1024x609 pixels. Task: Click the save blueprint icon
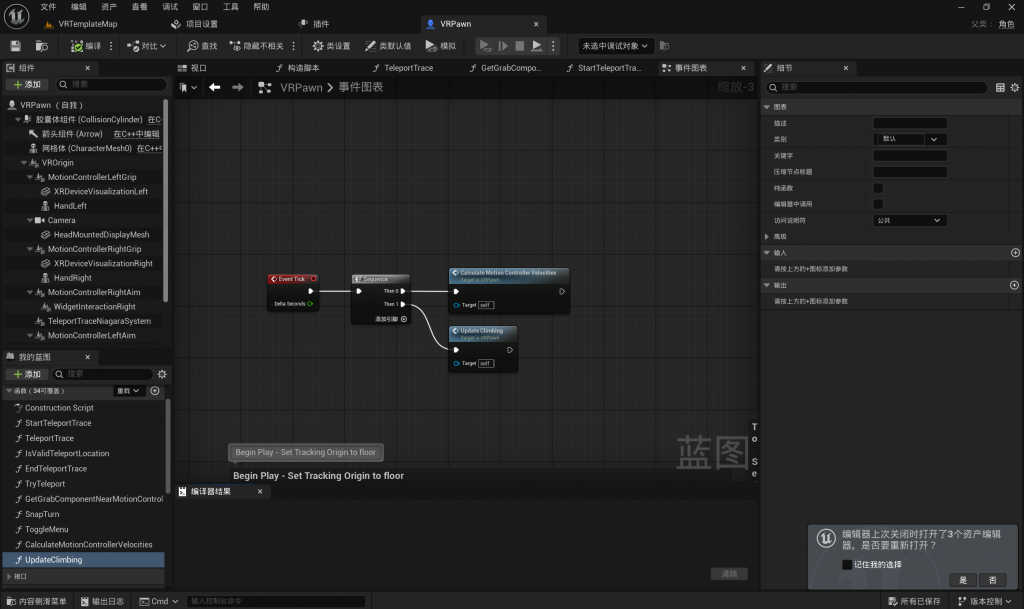pyautogui.click(x=15, y=46)
